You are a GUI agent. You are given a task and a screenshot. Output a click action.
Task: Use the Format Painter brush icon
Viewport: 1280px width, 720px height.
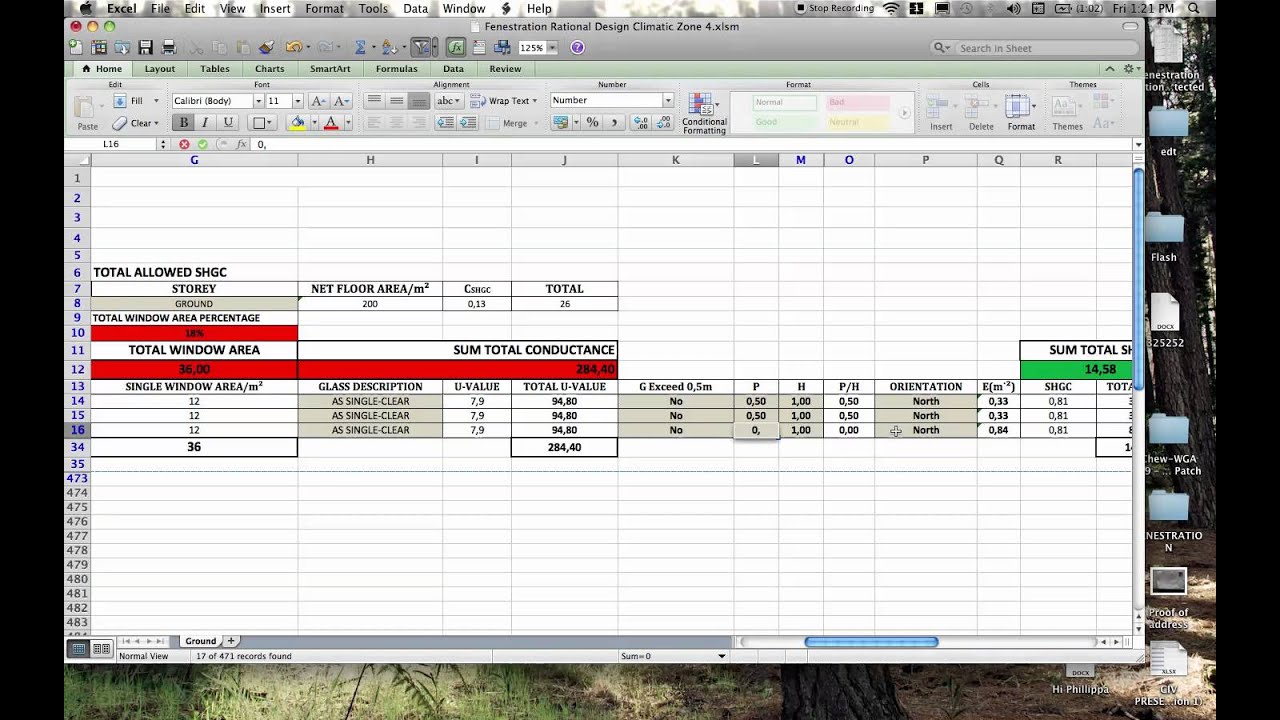(x=266, y=47)
